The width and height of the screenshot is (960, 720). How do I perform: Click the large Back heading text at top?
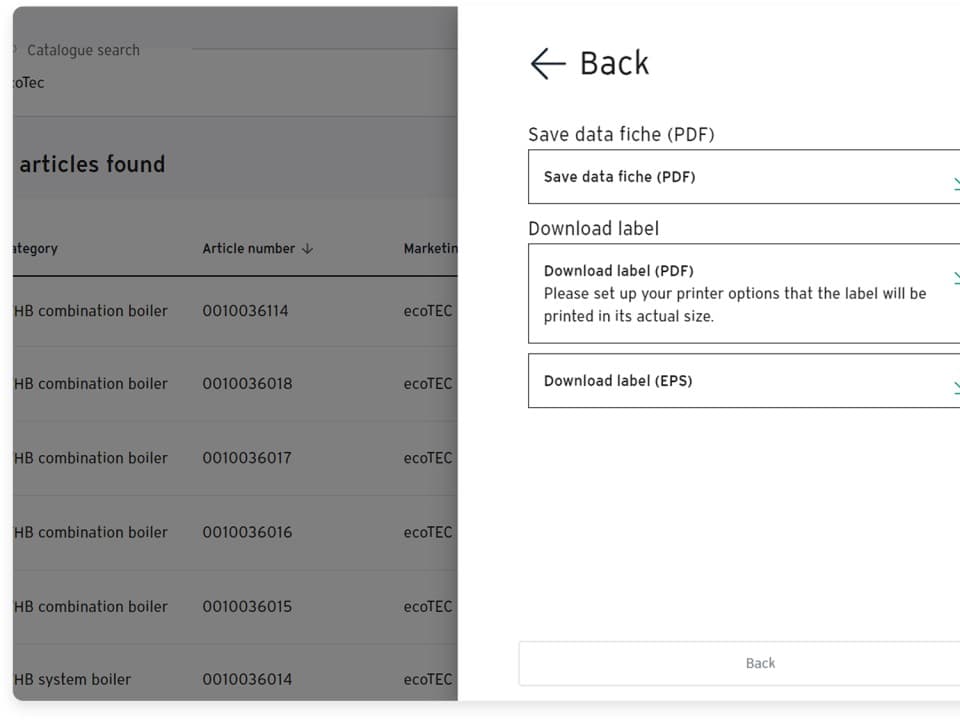point(614,64)
